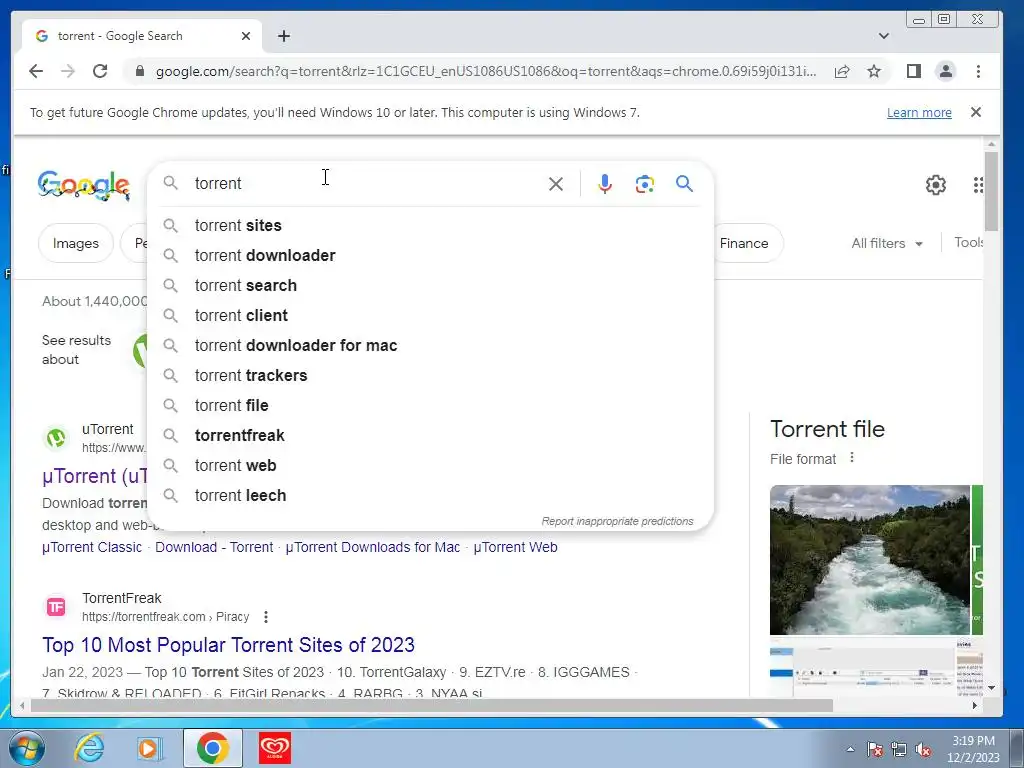Open the share this page icon
Image resolution: width=1024 pixels, height=768 pixels.
(x=842, y=71)
